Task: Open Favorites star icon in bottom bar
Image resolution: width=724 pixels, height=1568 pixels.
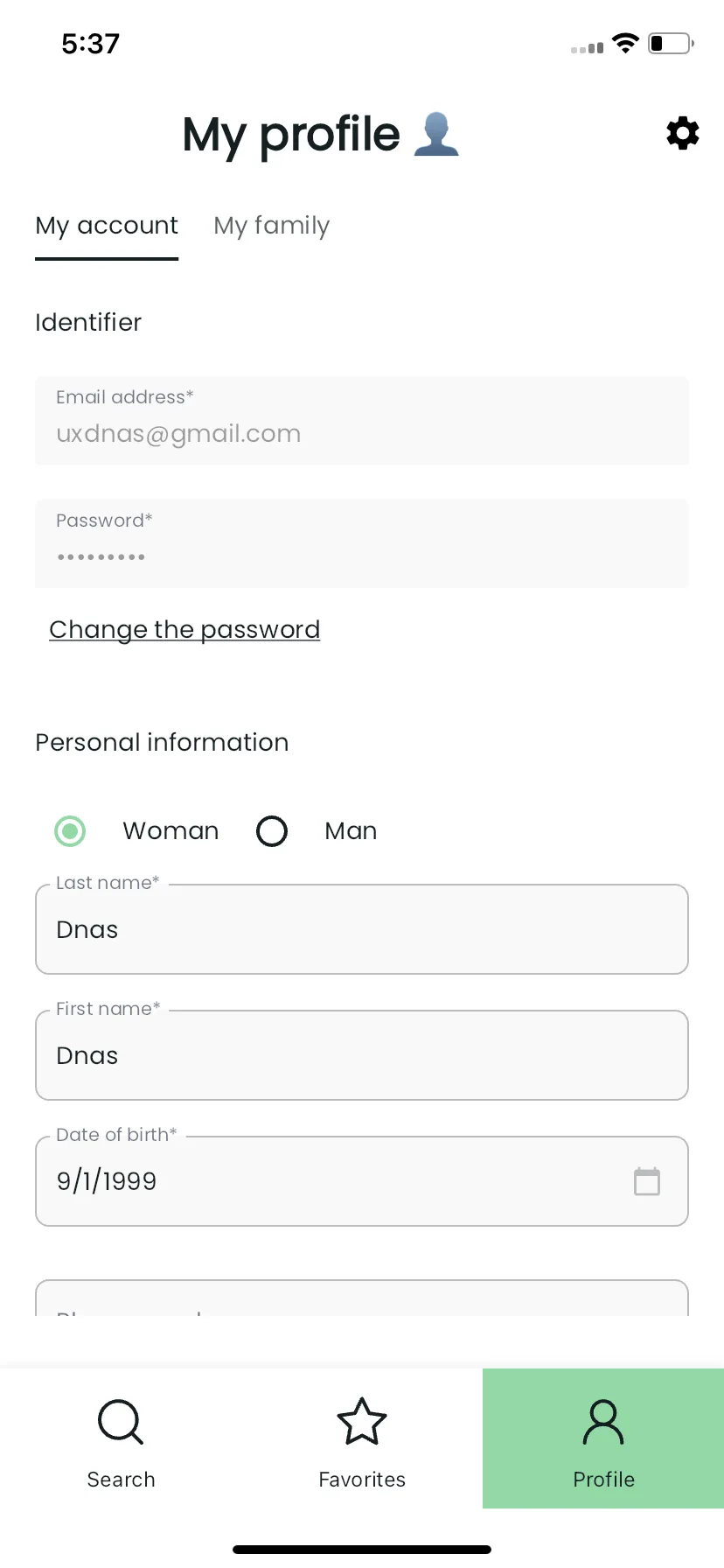Action: [x=362, y=1421]
